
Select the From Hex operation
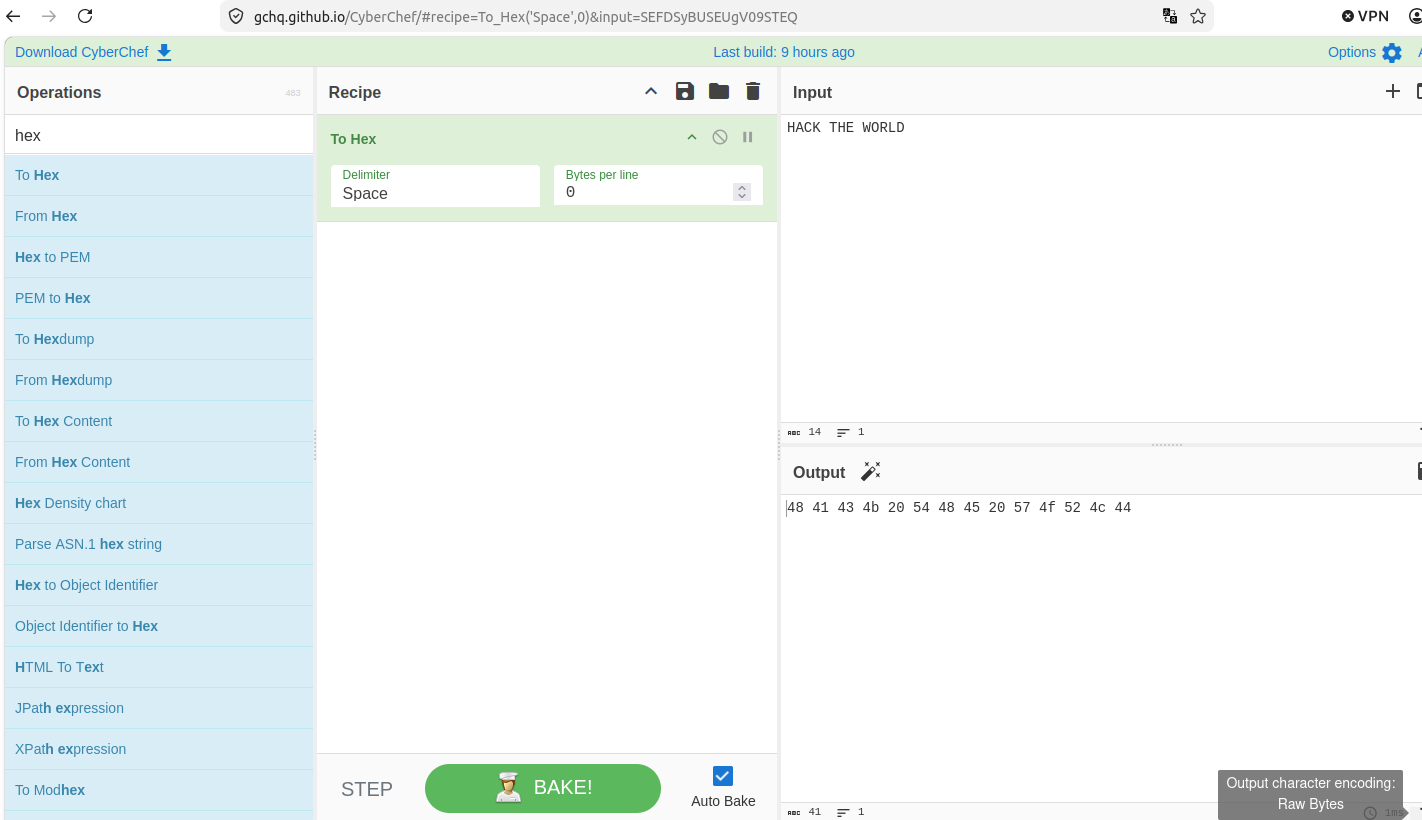click(159, 216)
